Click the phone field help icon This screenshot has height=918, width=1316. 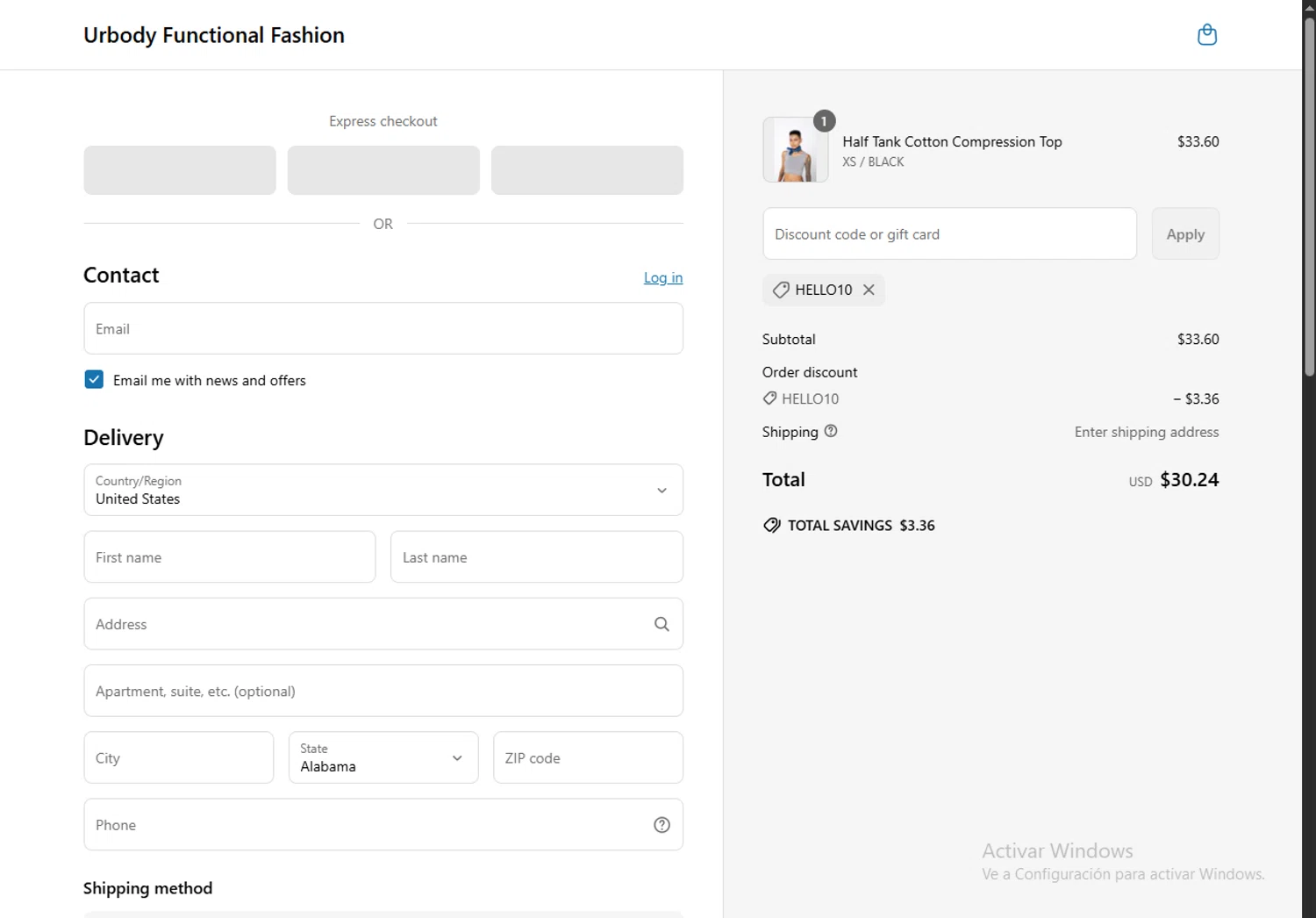click(662, 825)
